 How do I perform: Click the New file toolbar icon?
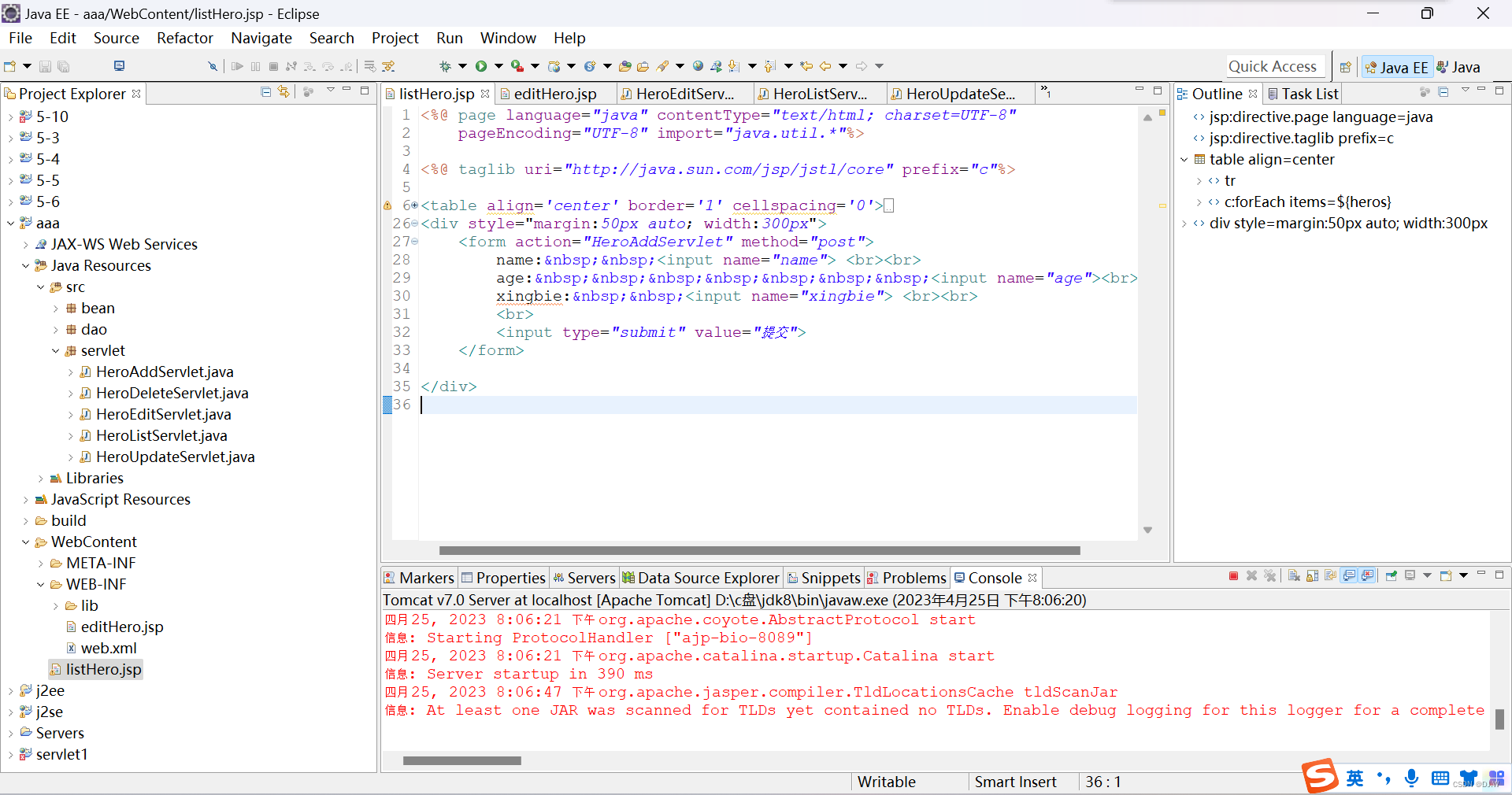tap(10, 67)
